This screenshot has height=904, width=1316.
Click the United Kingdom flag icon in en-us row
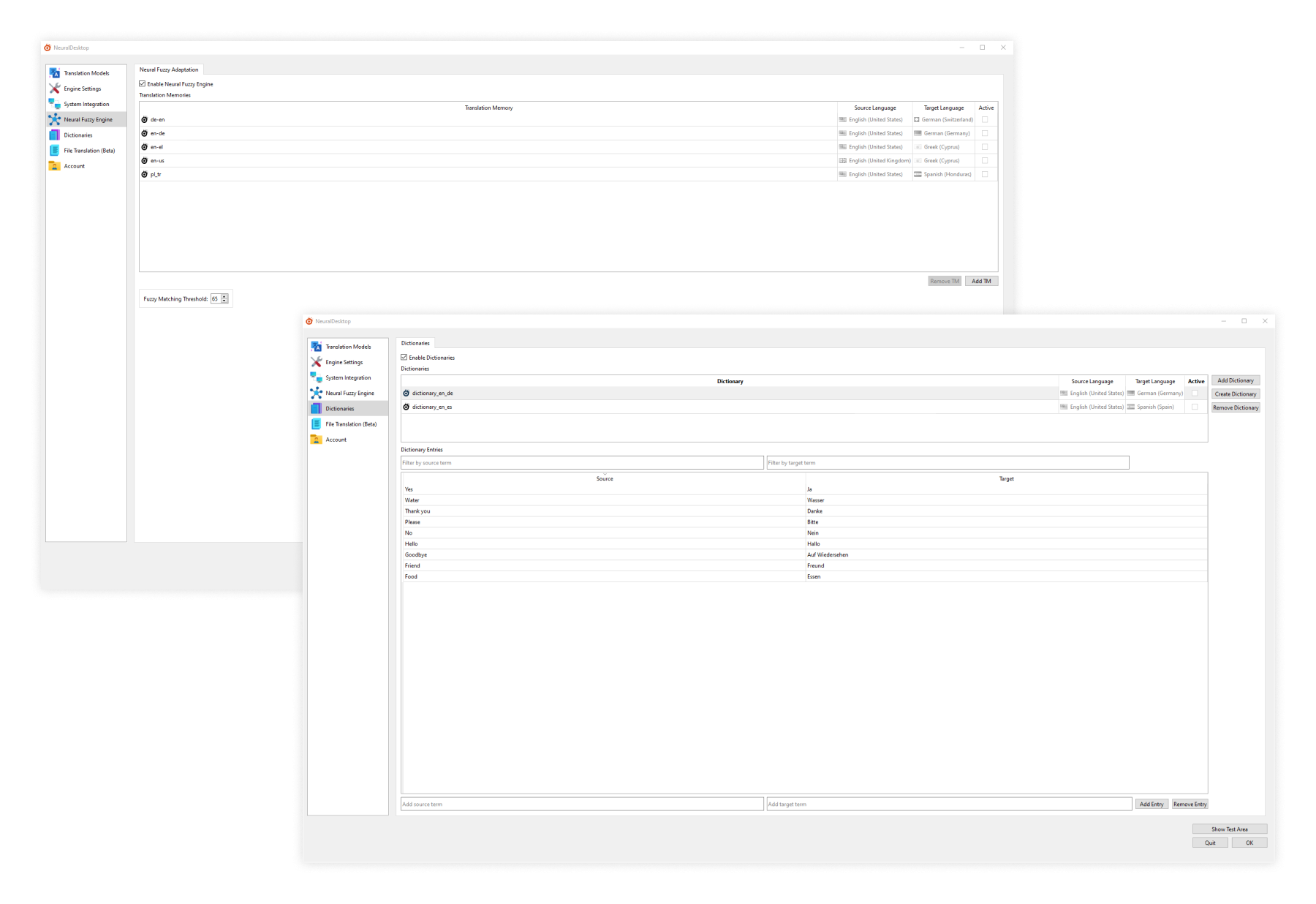coord(843,160)
